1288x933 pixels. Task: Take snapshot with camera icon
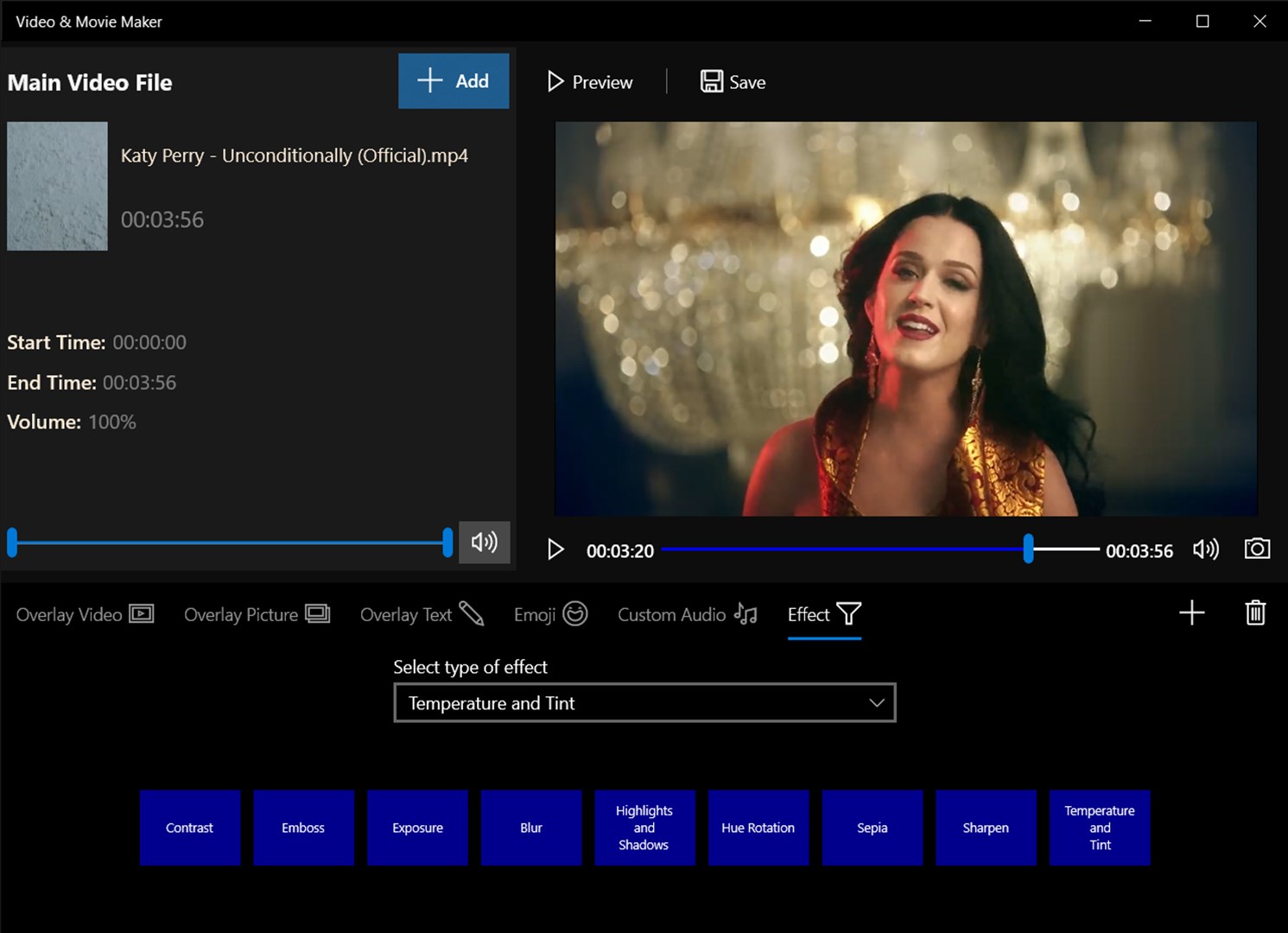click(1257, 549)
